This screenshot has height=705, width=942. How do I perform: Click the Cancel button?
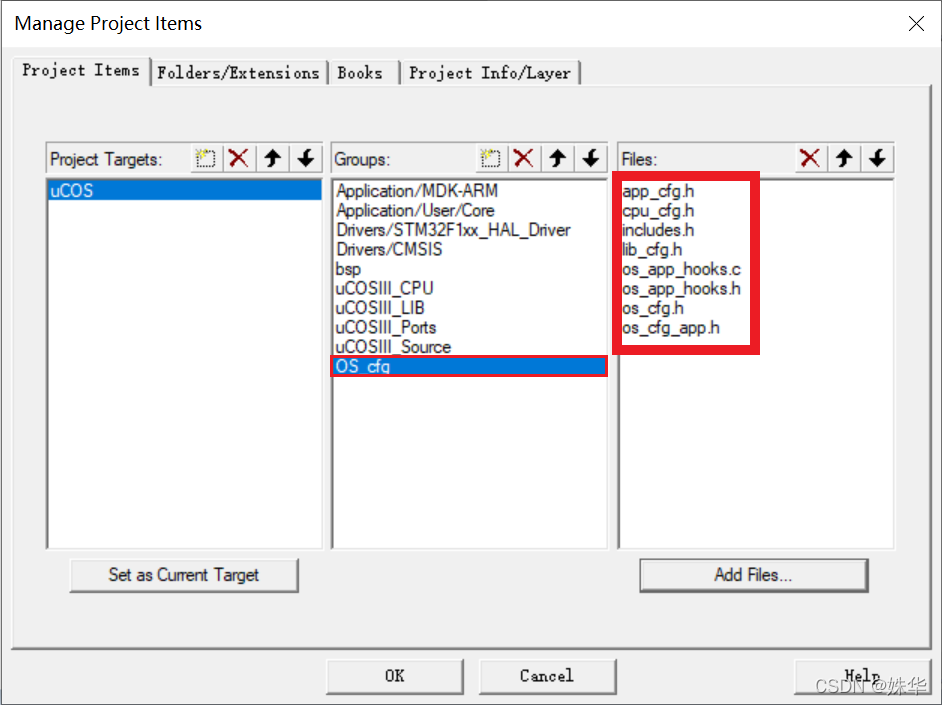pos(547,676)
